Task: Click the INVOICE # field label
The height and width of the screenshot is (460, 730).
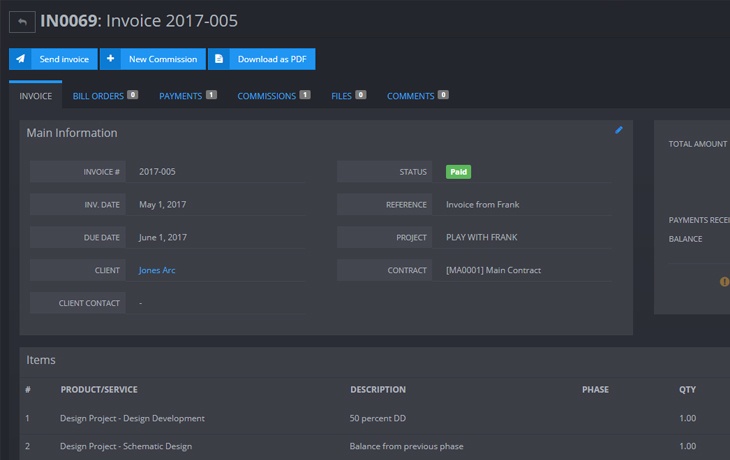Action: pos(101,172)
